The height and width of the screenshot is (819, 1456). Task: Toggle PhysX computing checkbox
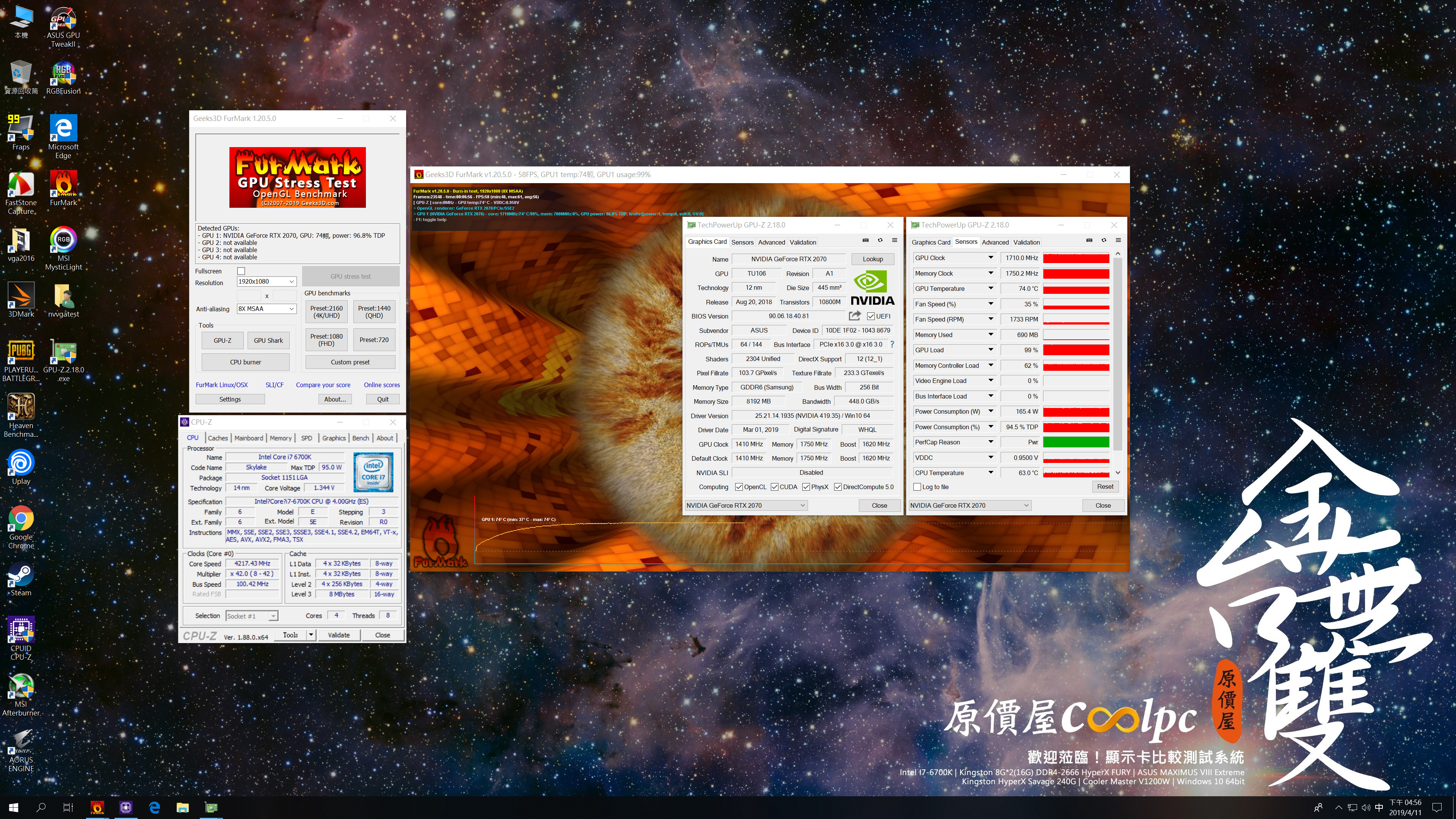pyautogui.click(x=806, y=487)
